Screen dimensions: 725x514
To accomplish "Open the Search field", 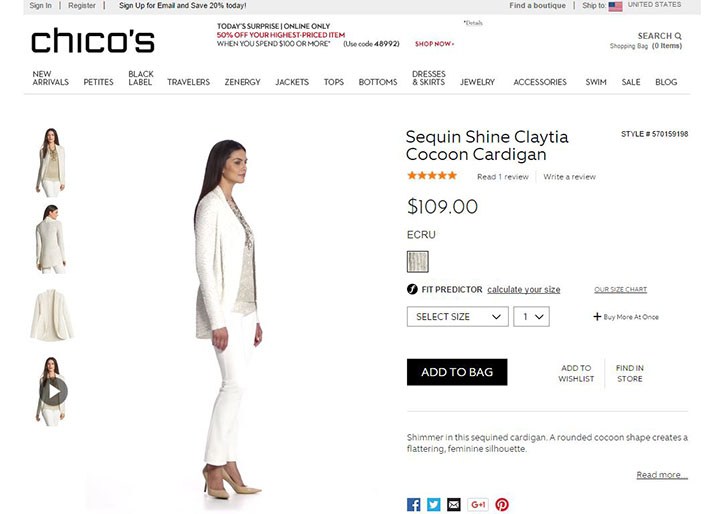I will [x=659, y=36].
